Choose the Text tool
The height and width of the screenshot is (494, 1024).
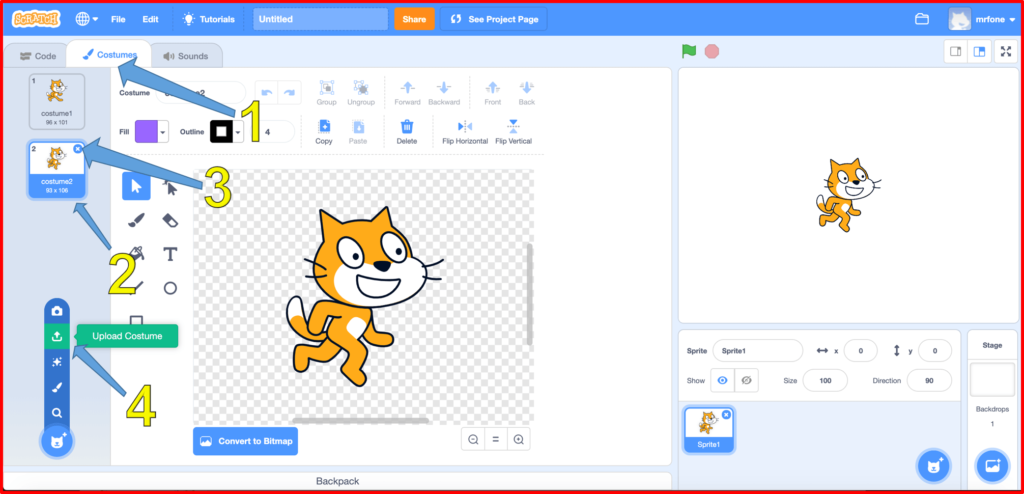pos(170,254)
